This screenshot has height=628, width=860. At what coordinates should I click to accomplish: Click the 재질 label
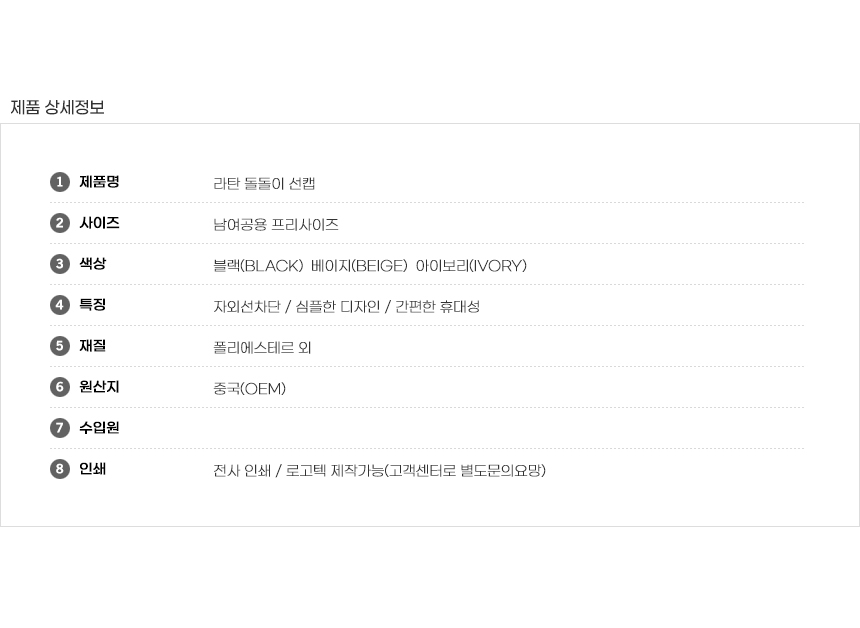tap(93, 346)
